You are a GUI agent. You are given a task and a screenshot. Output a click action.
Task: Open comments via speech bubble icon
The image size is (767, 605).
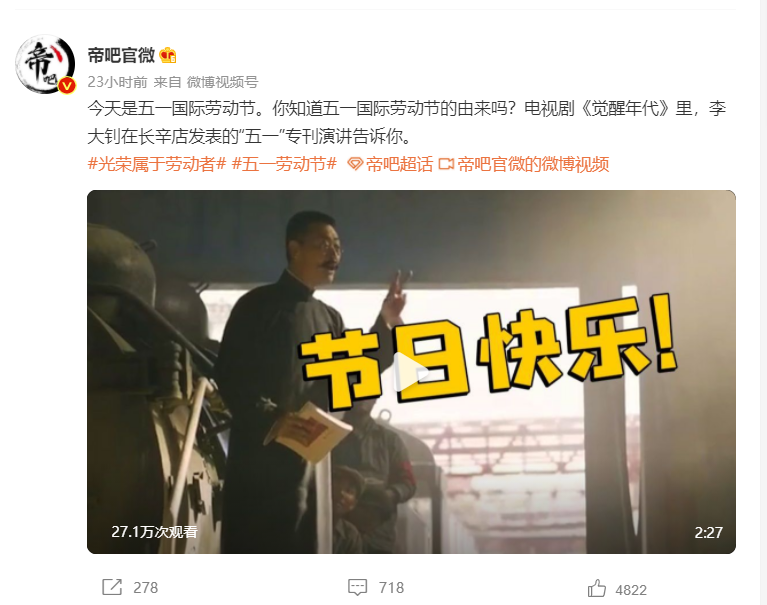(x=358, y=587)
